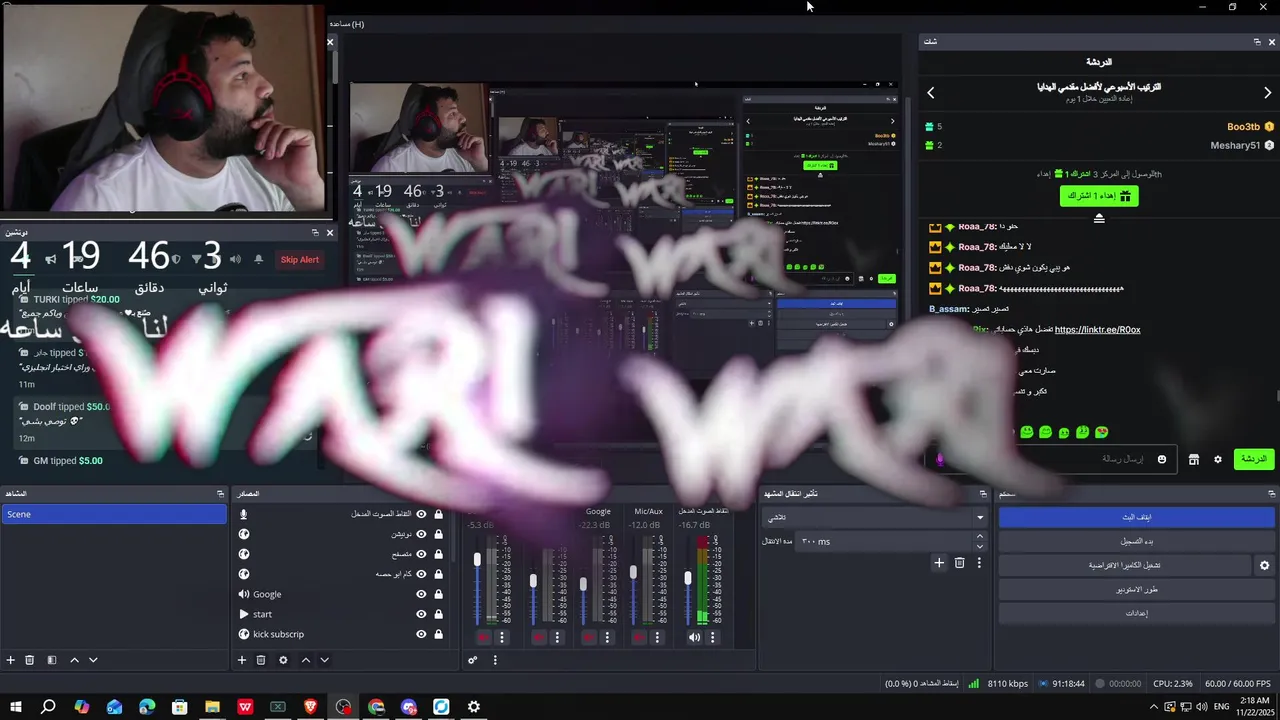This screenshot has height=720, width=1280.
Task: Open advanced audio properties gears icon
Action: (x=473, y=660)
